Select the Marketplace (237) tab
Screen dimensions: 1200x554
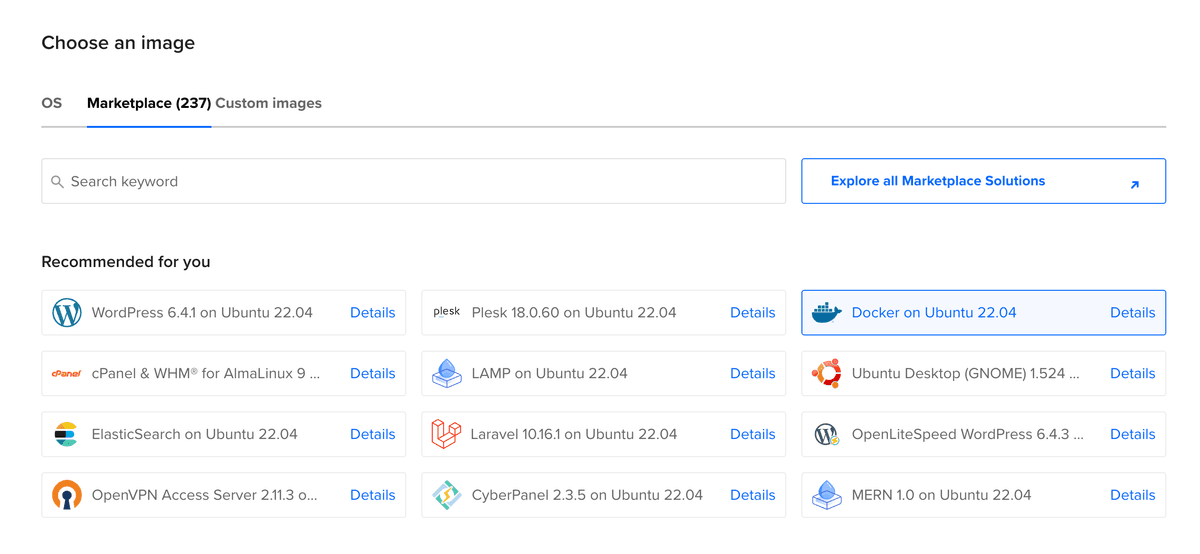click(149, 103)
